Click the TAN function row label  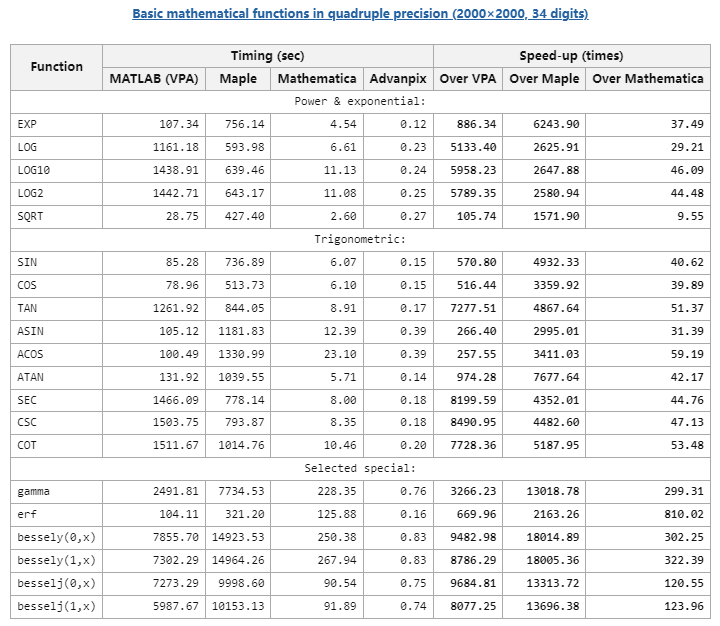27,308
